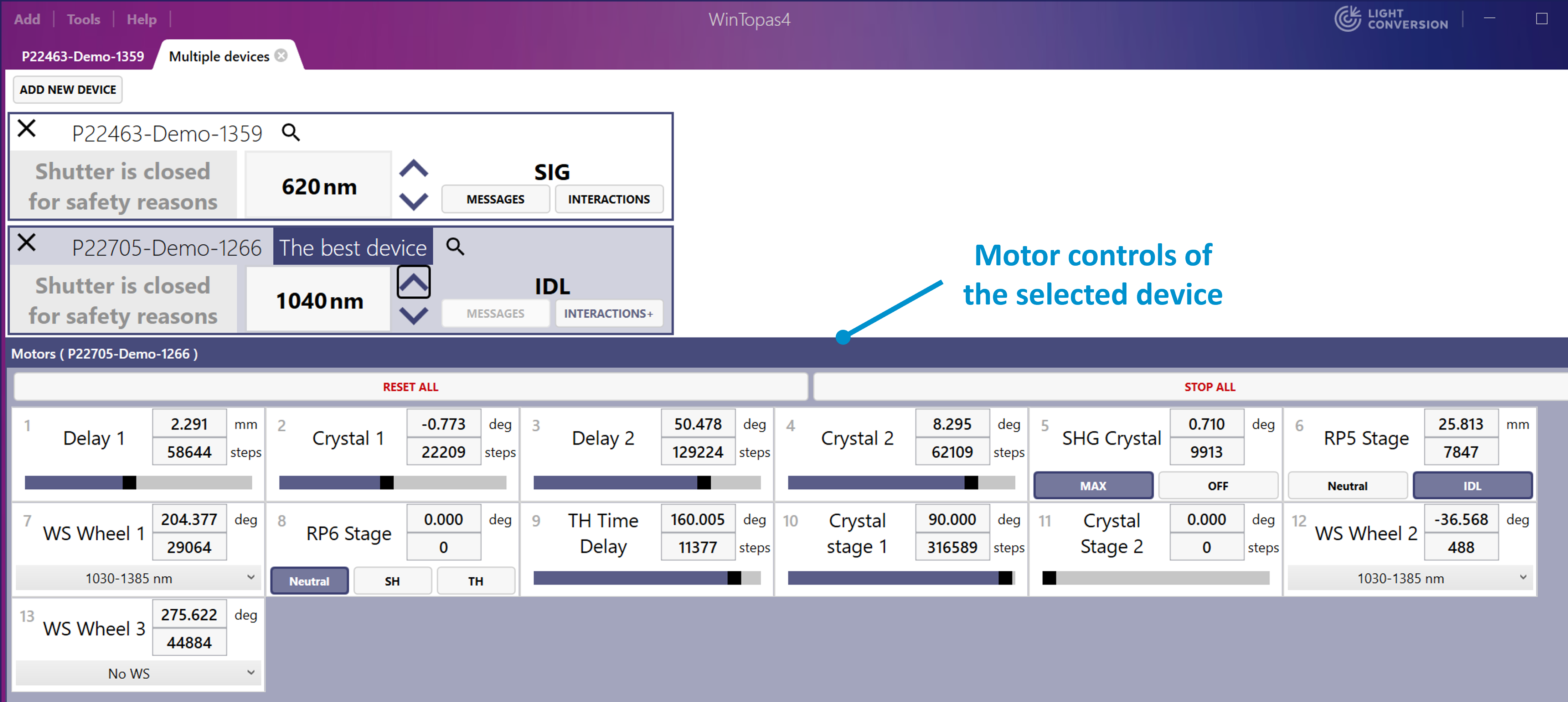Screen dimensions: 1568x702
Task: Click the Crystal 1 position slider
Action: tap(393, 482)
